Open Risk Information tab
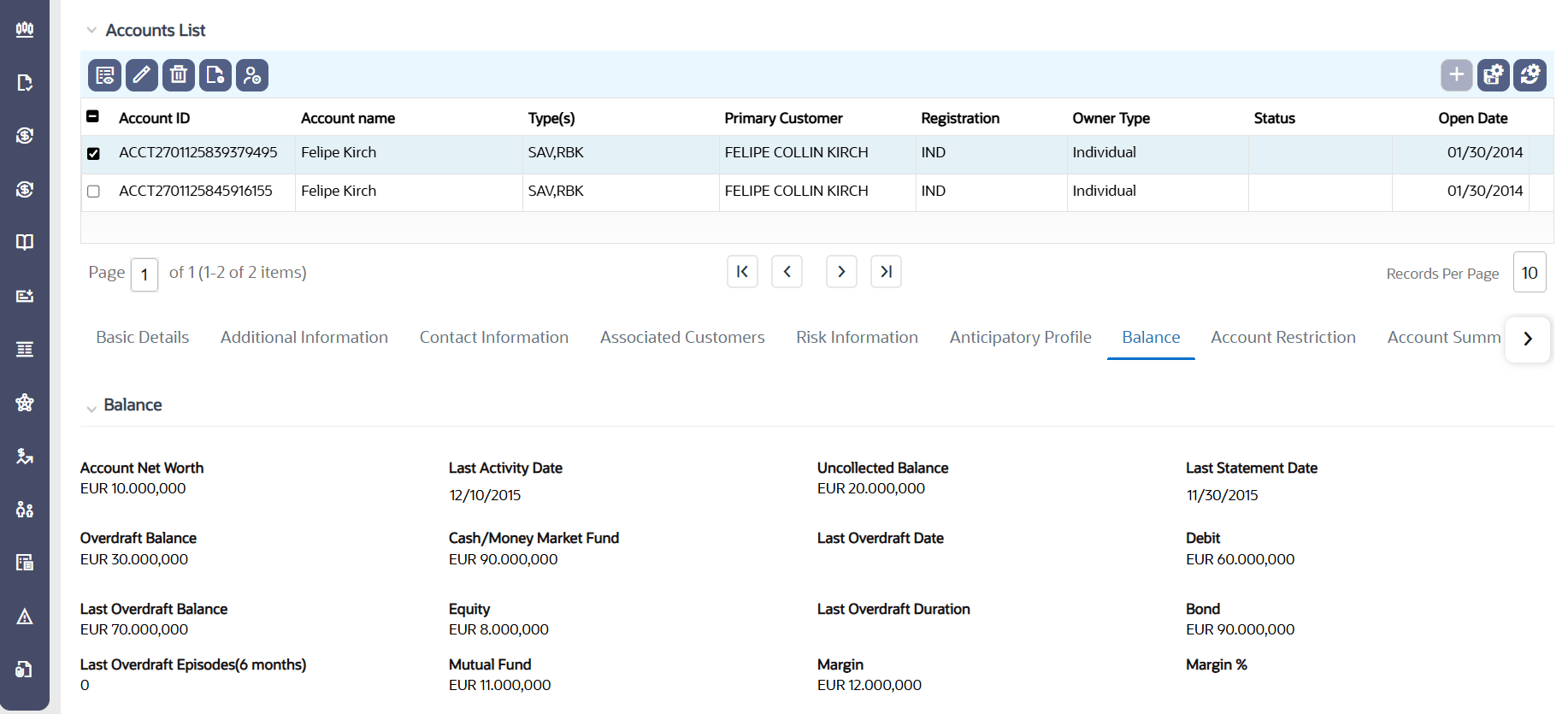 pos(857,338)
